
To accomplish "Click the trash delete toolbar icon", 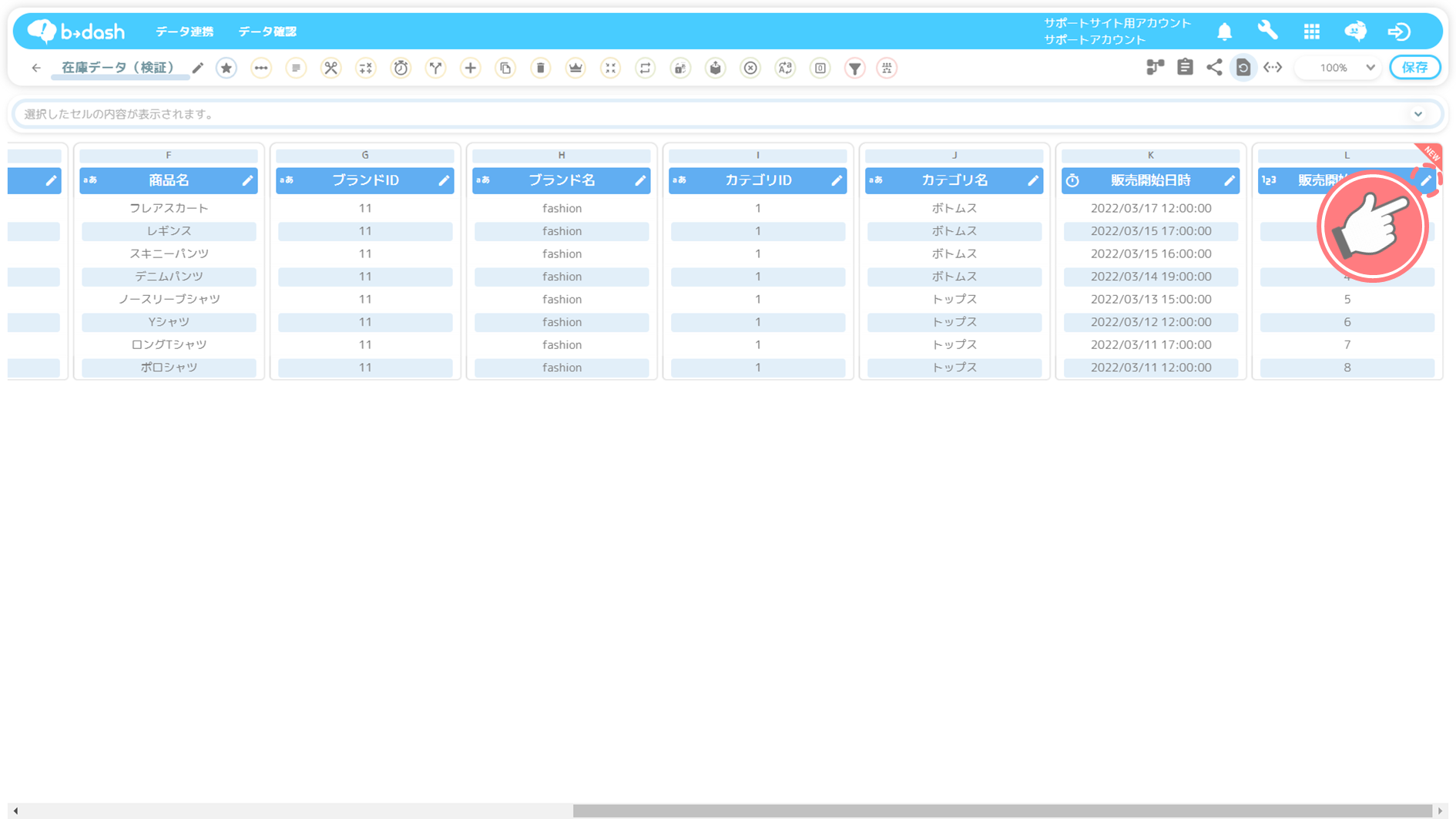I will point(541,68).
